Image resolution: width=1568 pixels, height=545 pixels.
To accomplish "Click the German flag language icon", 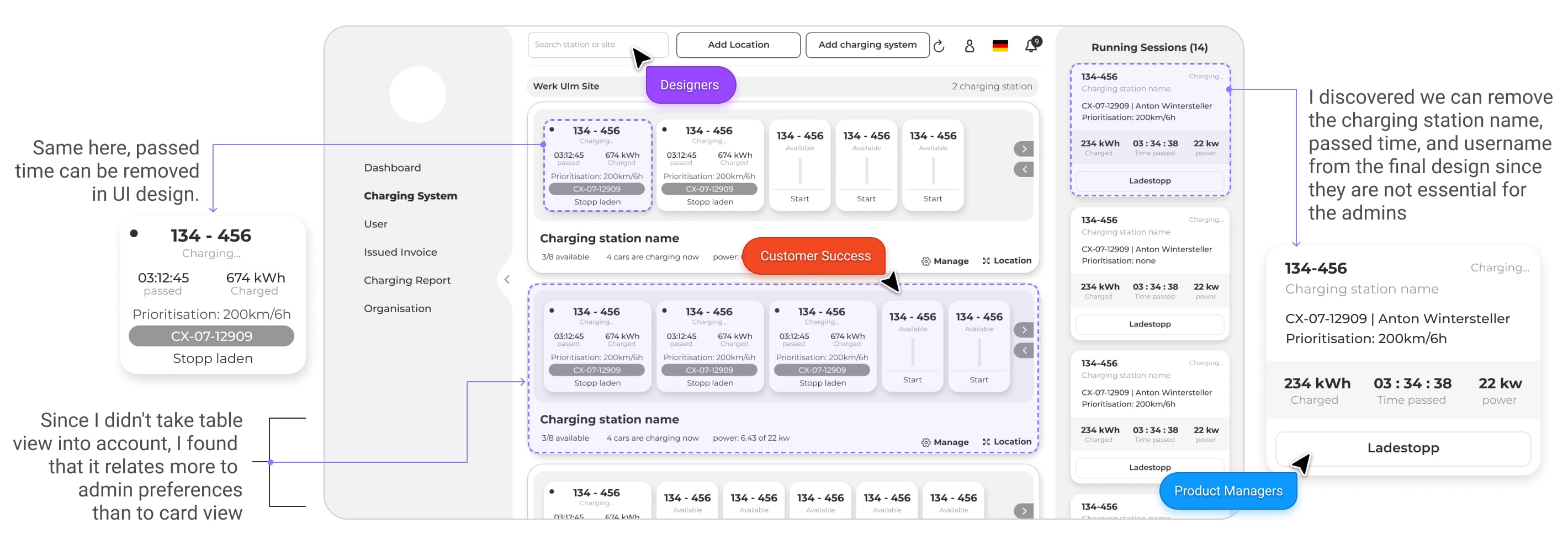I will (999, 46).
